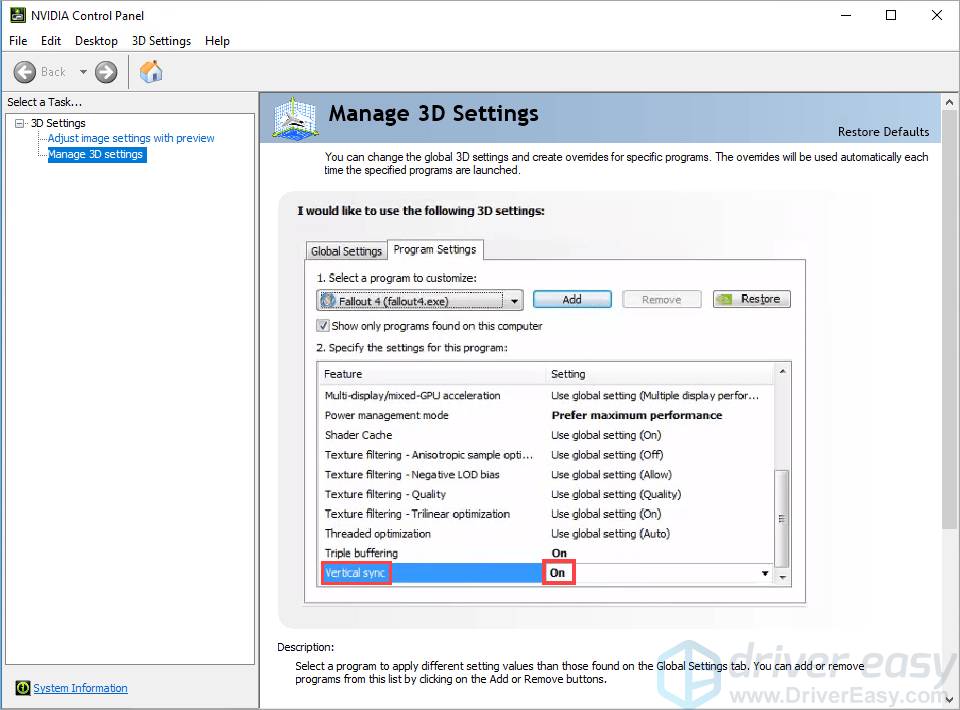Screen dimensions: 960x710
Task: Open the Desktop menu
Action: tap(96, 41)
